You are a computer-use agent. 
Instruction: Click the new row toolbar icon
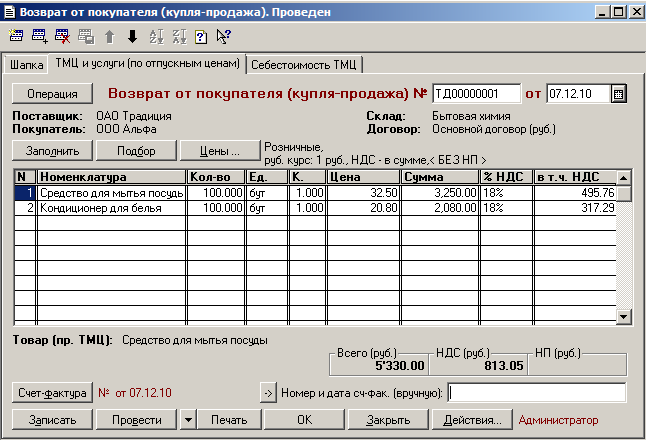(16, 37)
